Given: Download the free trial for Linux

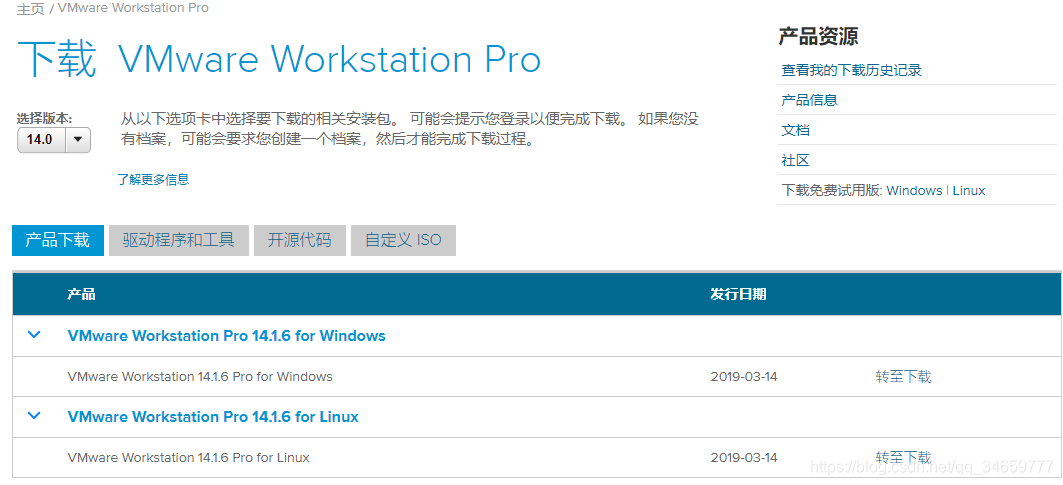Looking at the screenshot, I should [x=969, y=191].
